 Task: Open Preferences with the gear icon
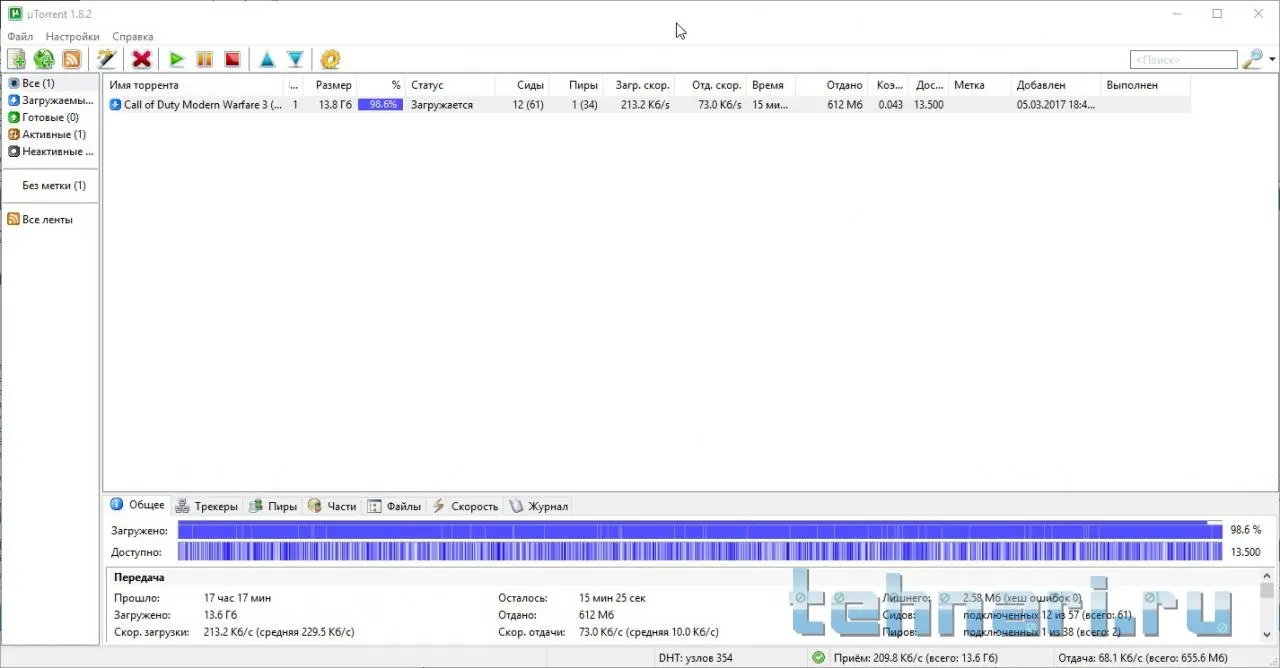click(x=330, y=59)
